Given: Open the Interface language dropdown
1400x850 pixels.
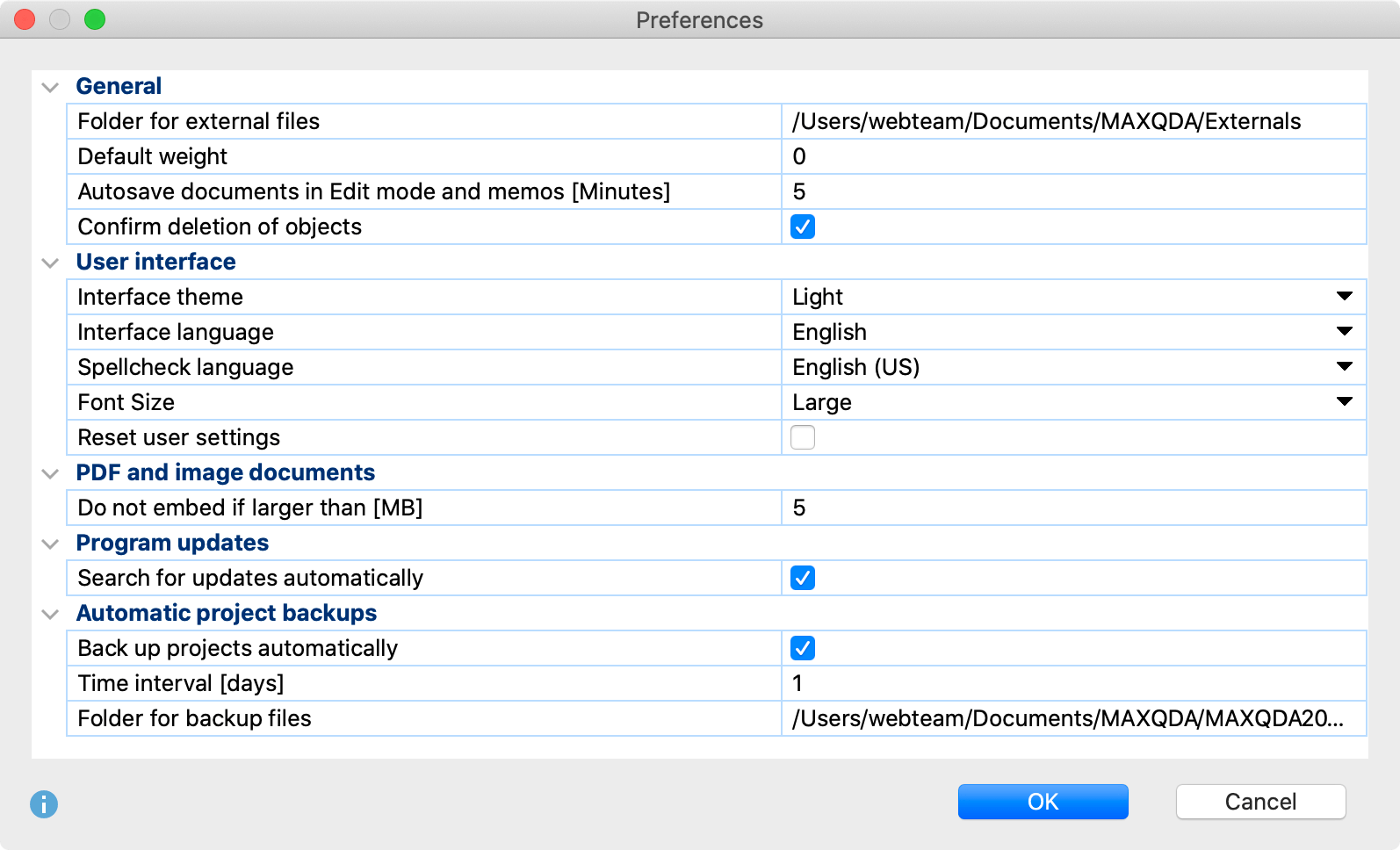Looking at the screenshot, I should coord(1073,332).
